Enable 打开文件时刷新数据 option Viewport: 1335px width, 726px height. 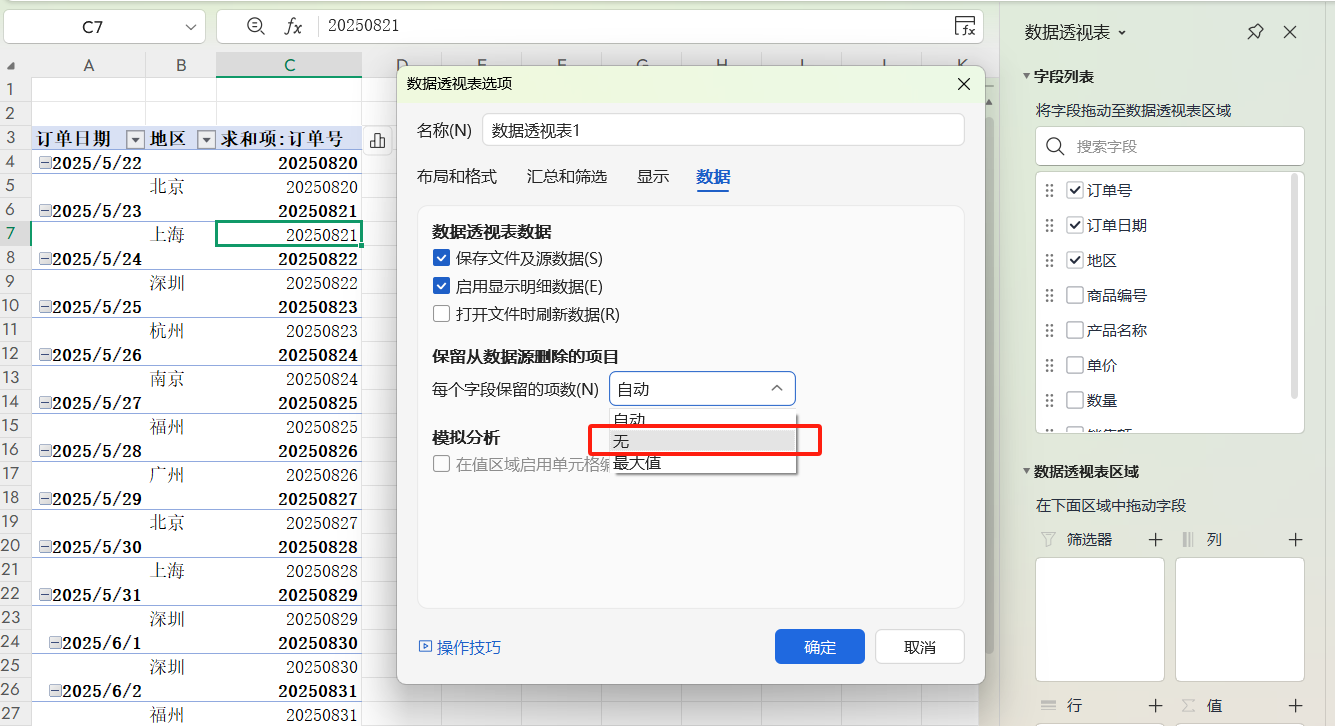441,313
